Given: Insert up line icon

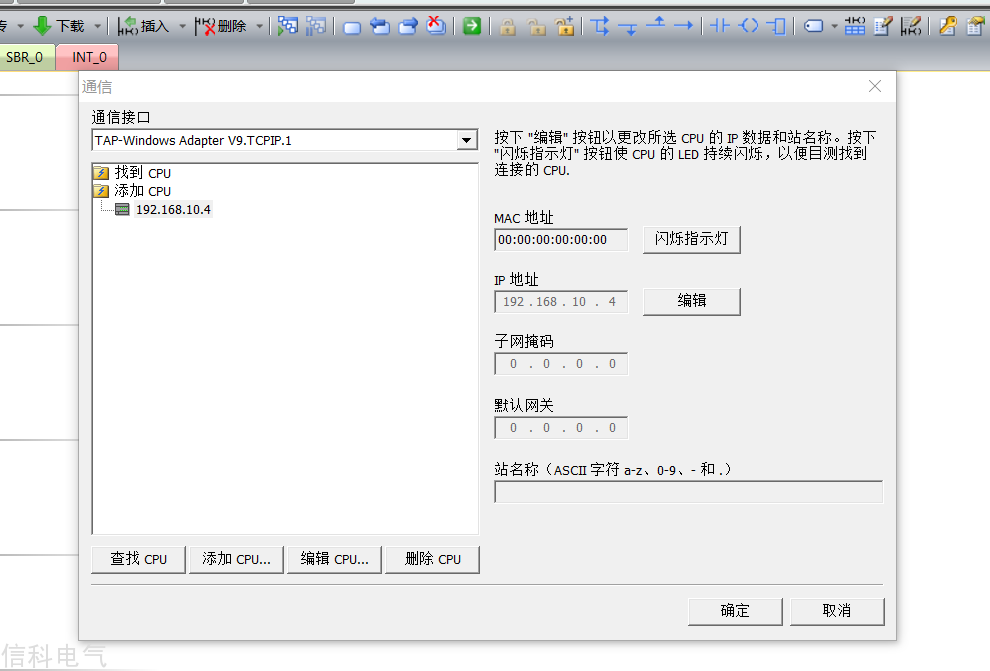Looking at the screenshot, I should [657, 25].
